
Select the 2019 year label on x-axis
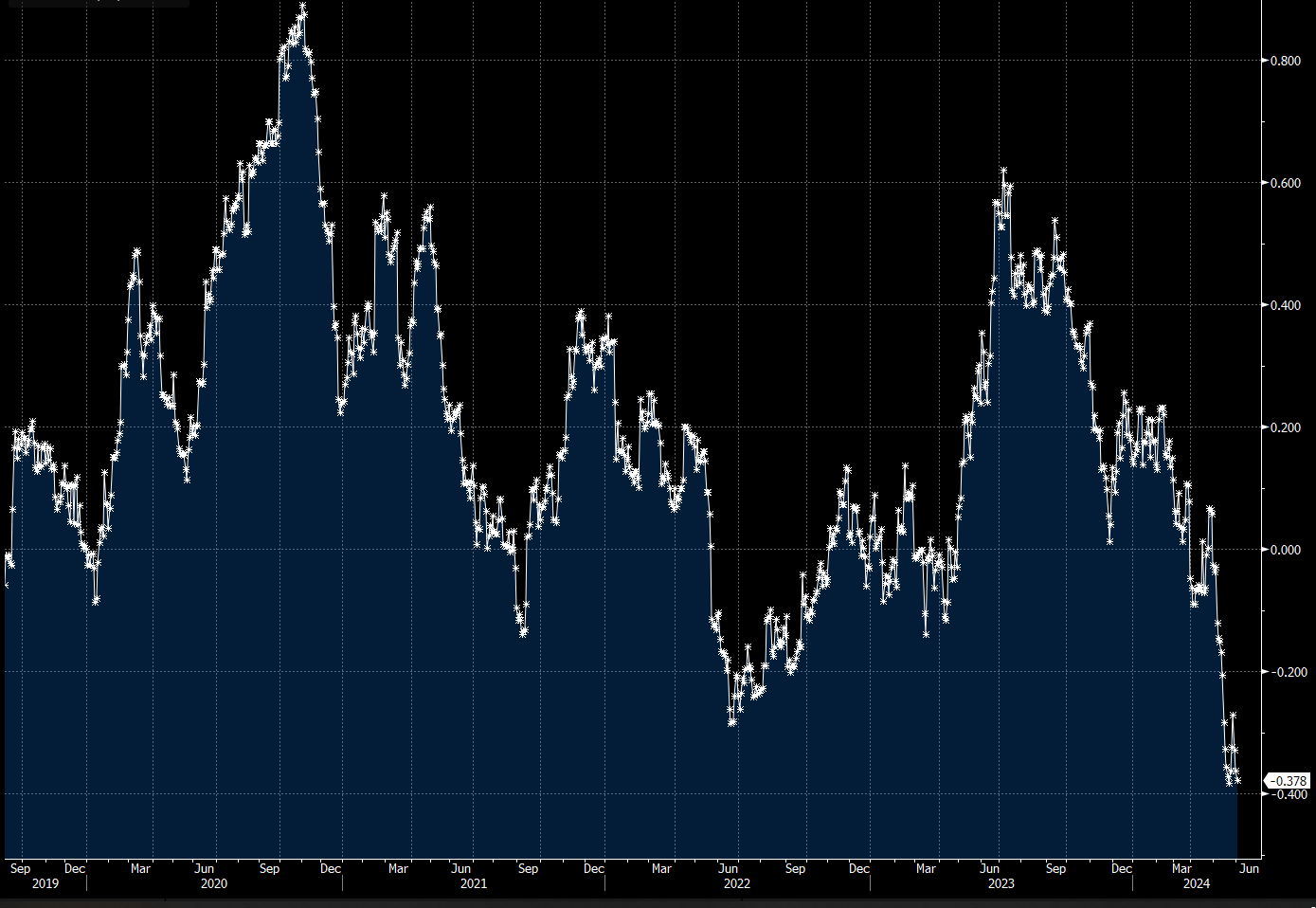46,883
